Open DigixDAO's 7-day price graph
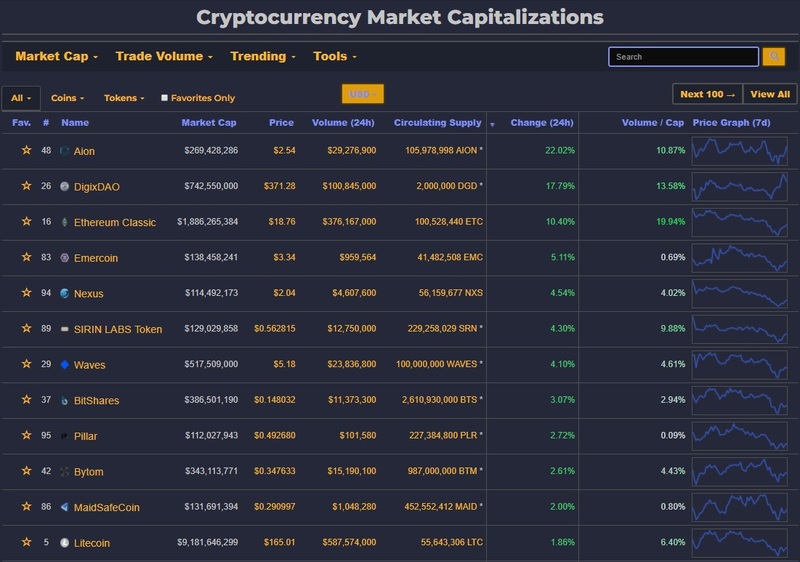Image resolution: width=800 pixels, height=562 pixels. click(739, 187)
